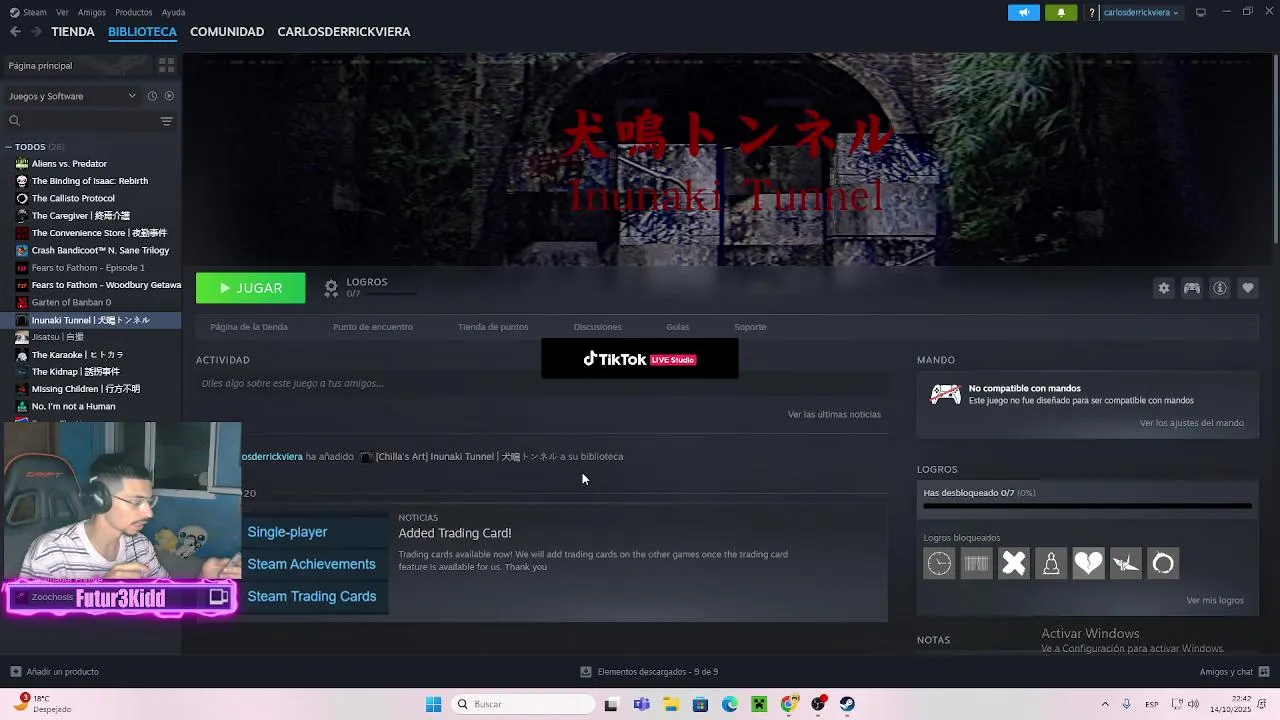Viewport: 1280px width, 720px height.
Task: Click activity post input field
Action: point(542,383)
